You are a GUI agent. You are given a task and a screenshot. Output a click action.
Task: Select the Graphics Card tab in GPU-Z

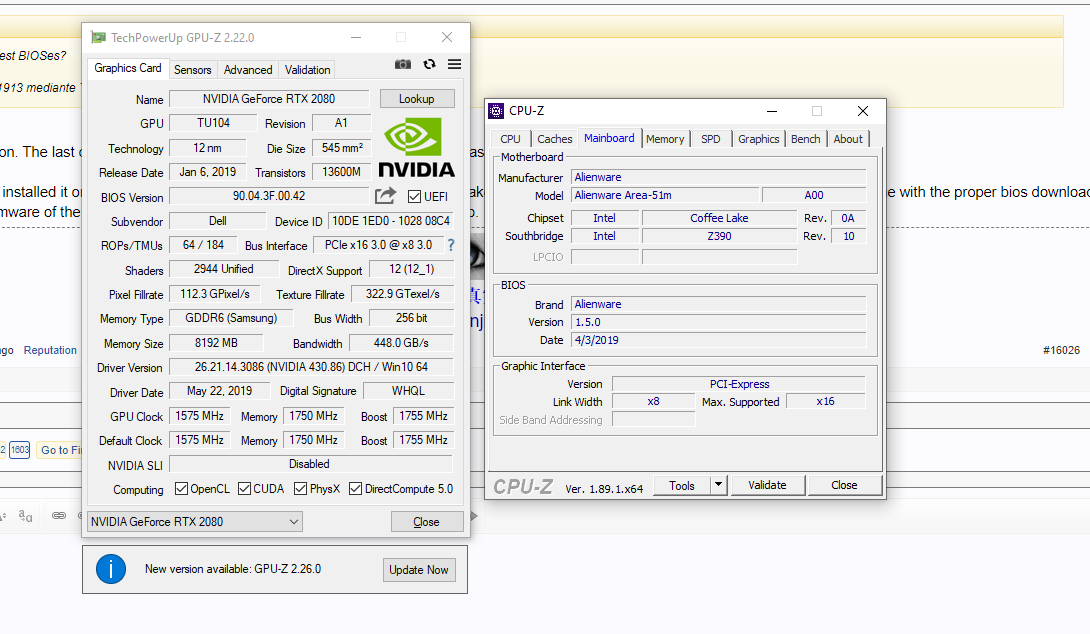(x=128, y=68)
